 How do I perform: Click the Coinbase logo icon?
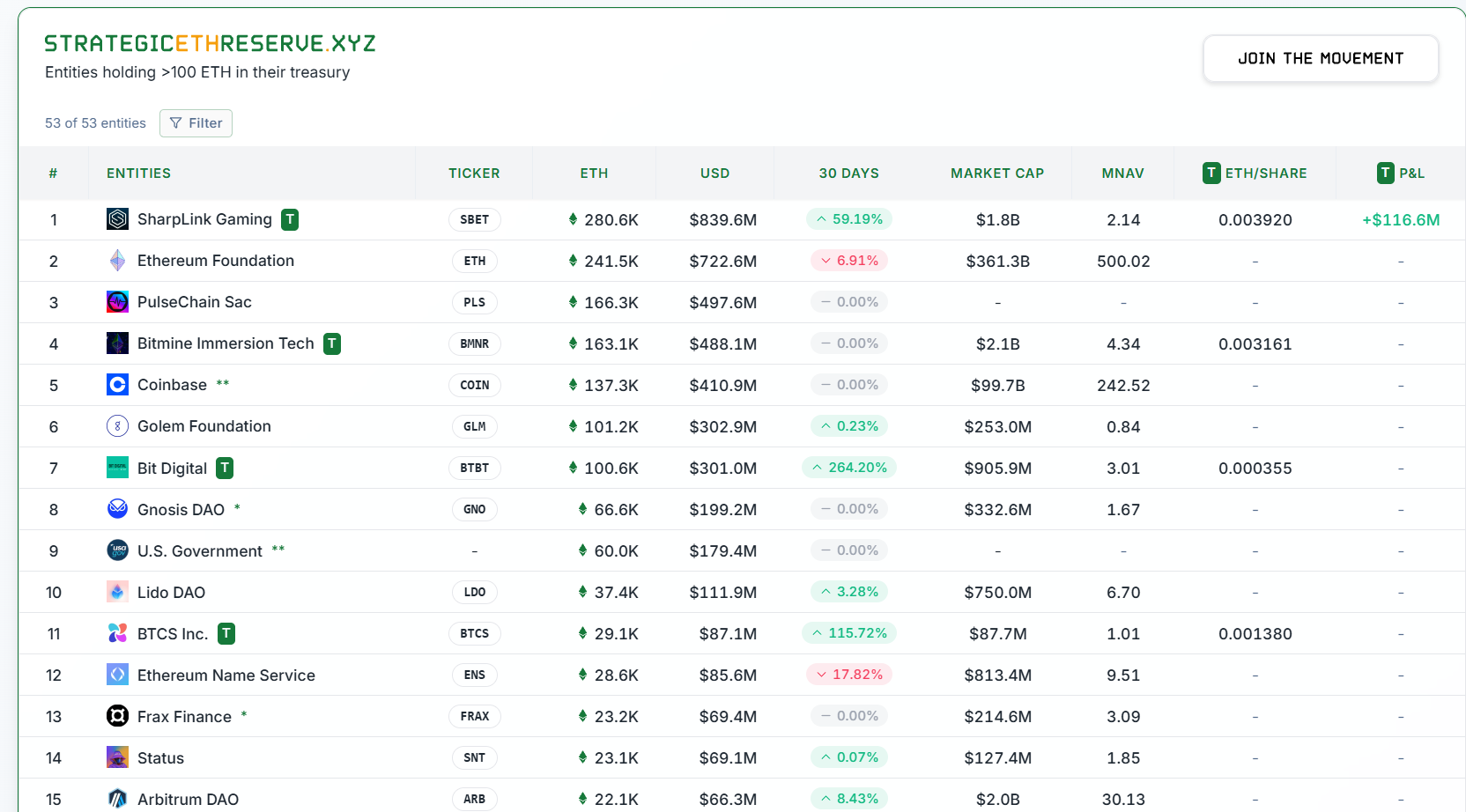117,385
